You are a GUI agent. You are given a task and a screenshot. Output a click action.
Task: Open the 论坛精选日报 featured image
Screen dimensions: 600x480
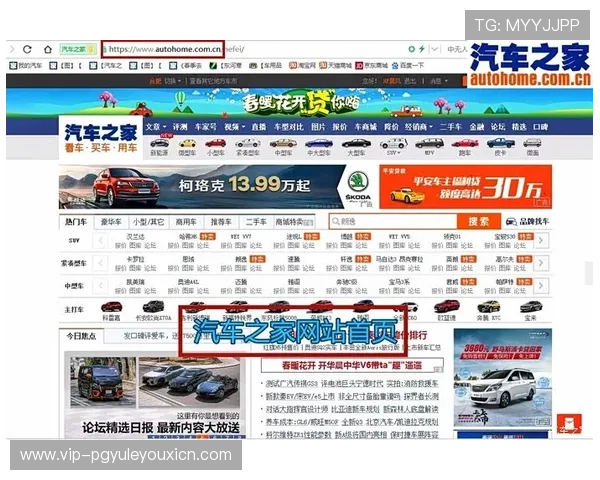(155, 394)
